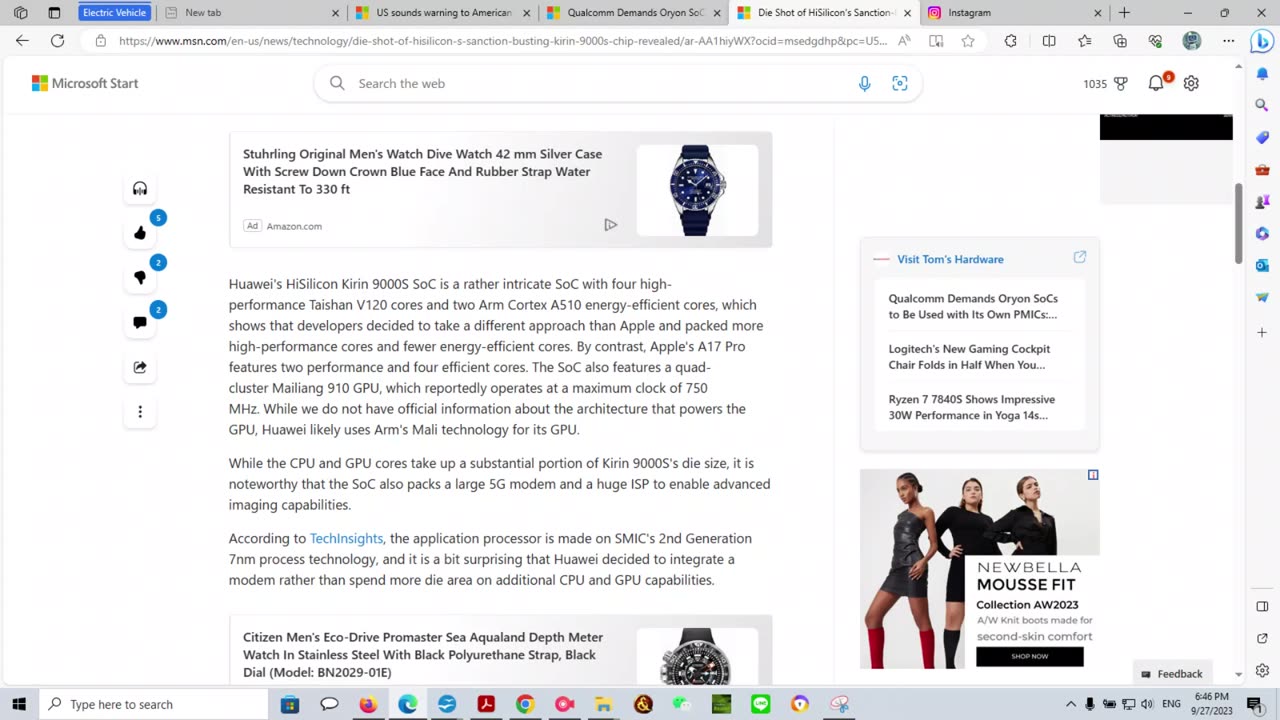Follow the TechInsights link
The width and height of the screenshot is (1280, 720).
[x=346, y=538]
